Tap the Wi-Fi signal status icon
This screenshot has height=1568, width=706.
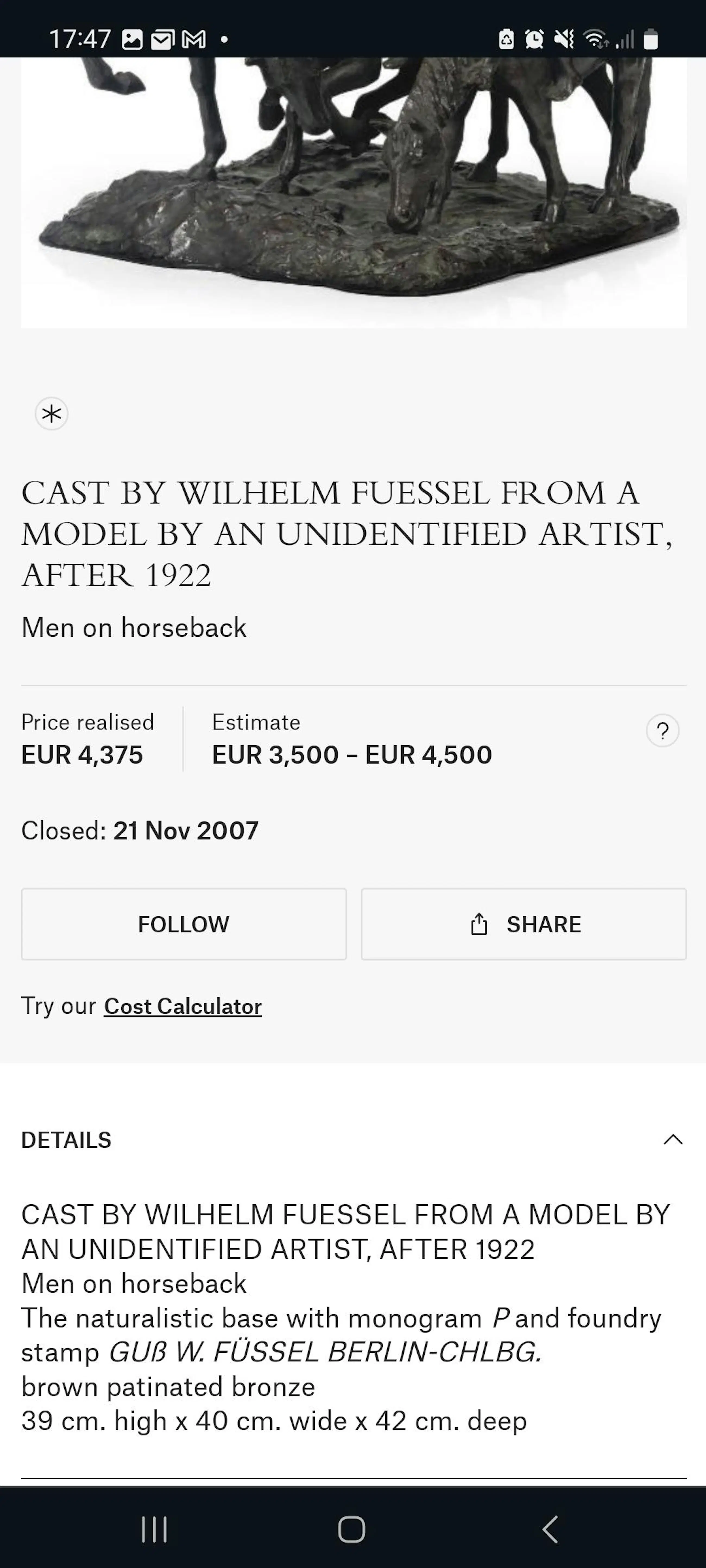(x=595, y=40)
